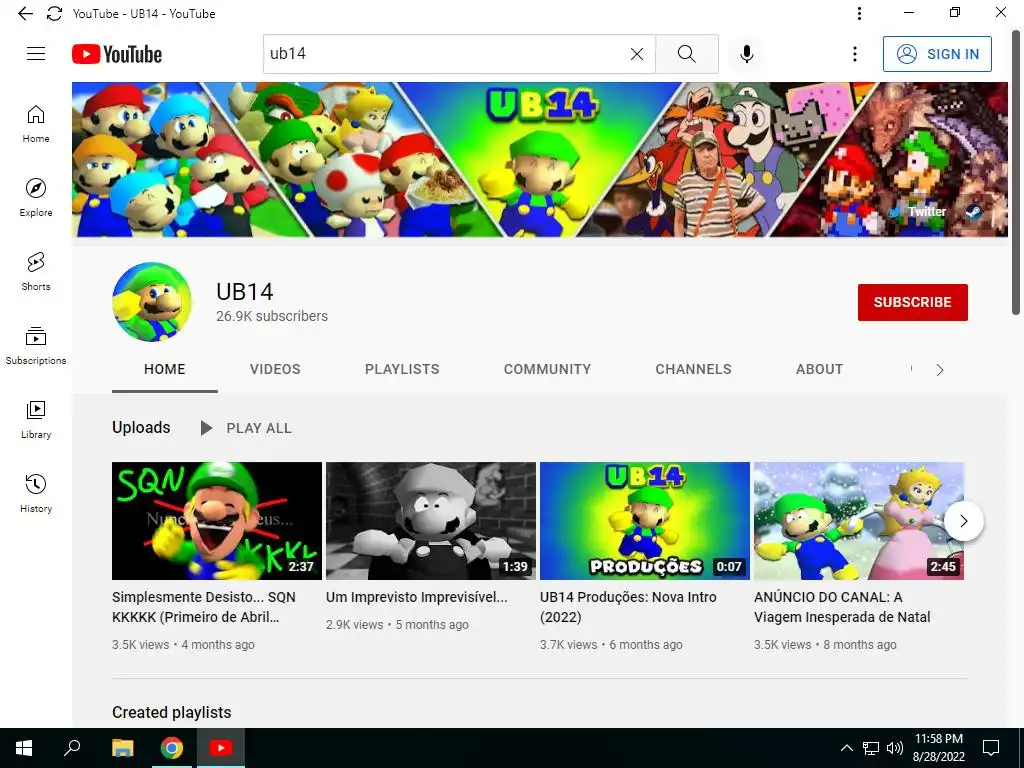Viewport: 1024px width, 768px height.
Task: Search with your voice microphone icon
Action: coord(747,54)
